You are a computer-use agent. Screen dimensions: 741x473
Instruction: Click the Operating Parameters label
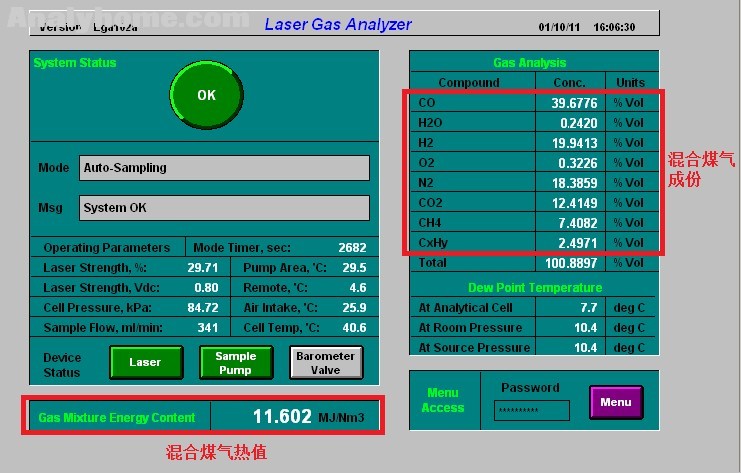(x=106, y=248)
